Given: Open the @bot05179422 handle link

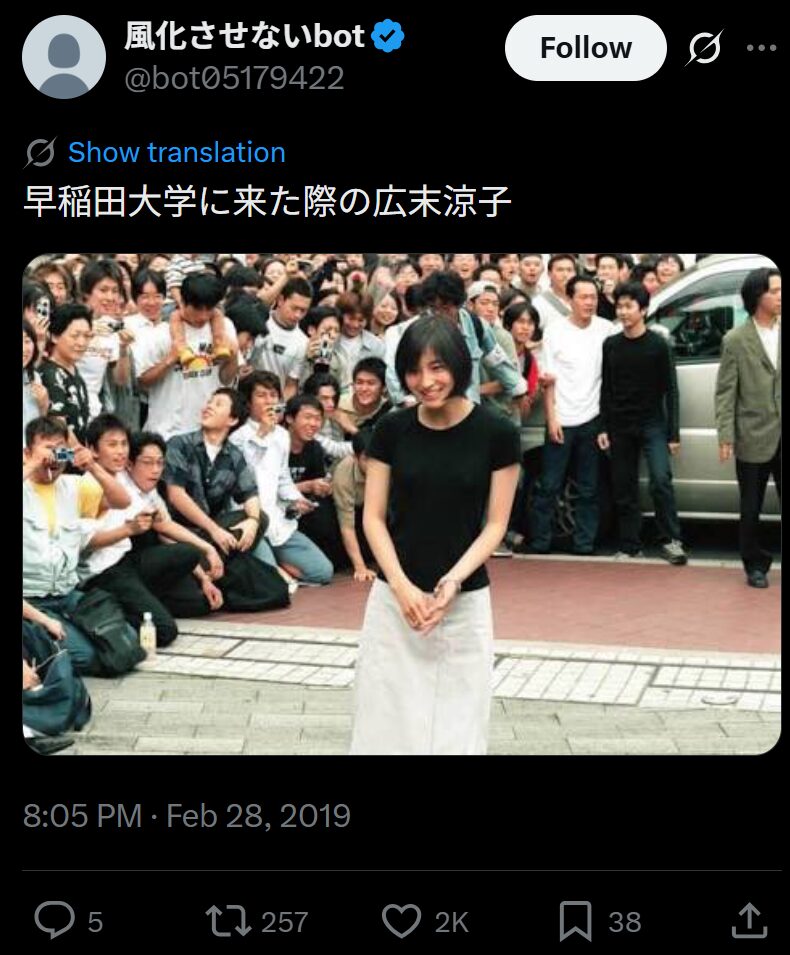Looking at the screenshot, I should tap(235, 79).
